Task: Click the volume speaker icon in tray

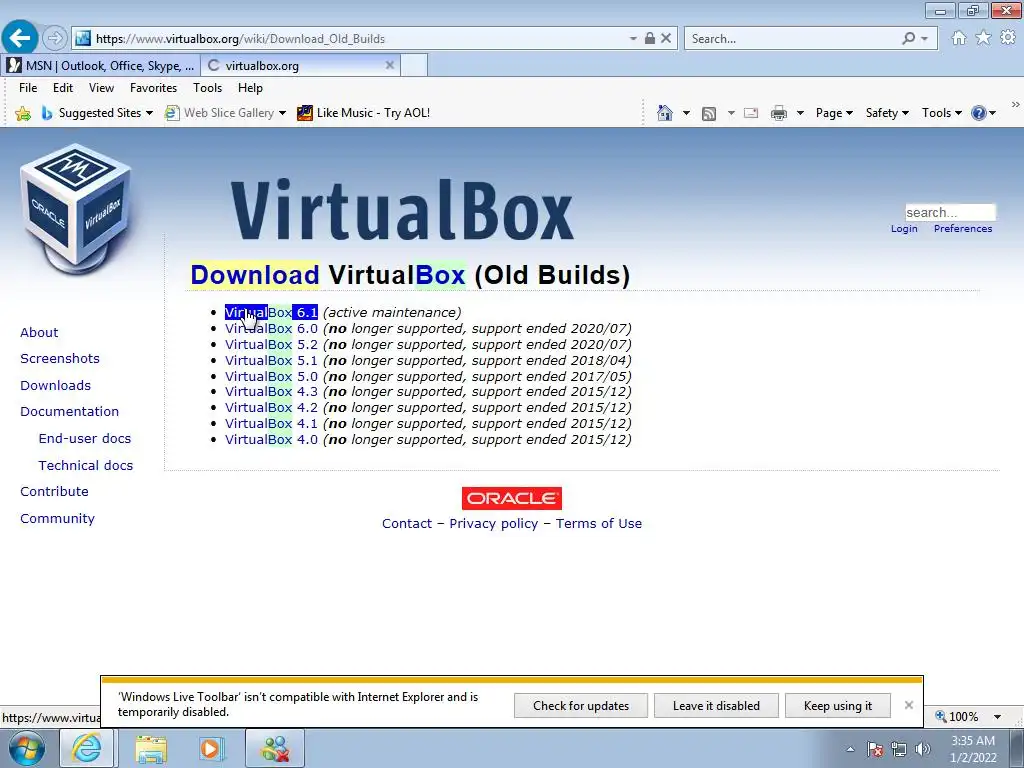Action: click(x=923, y=749)
